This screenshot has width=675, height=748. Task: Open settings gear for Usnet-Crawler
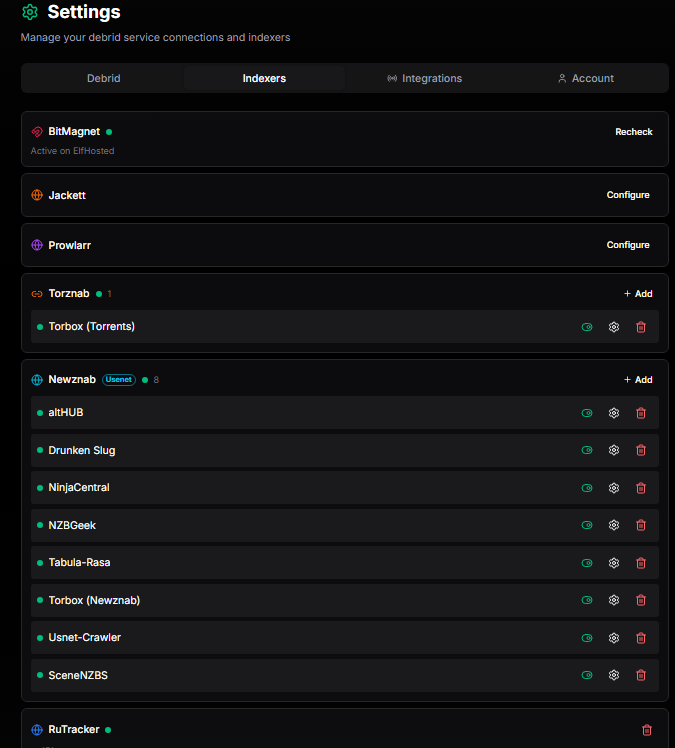[x=614, y=638]
